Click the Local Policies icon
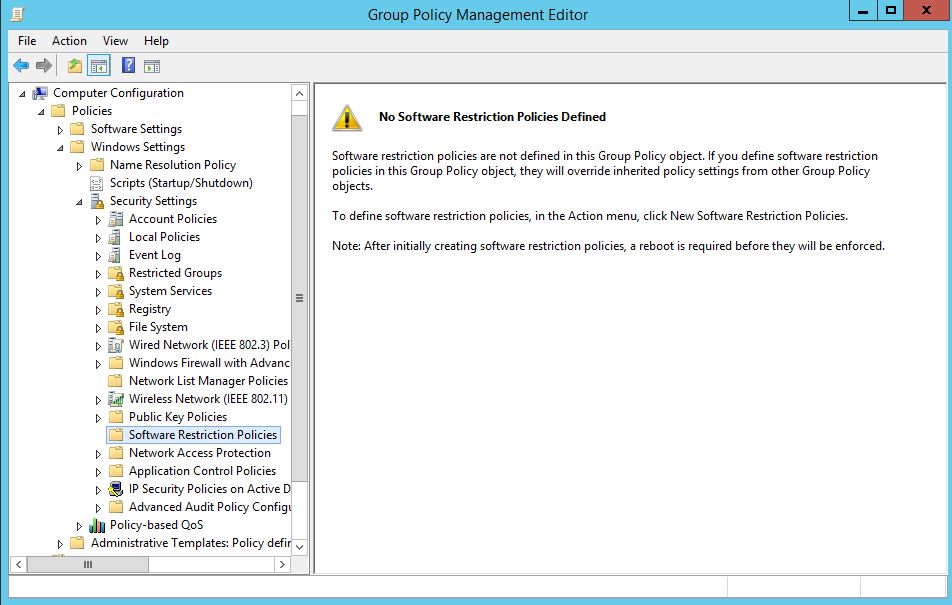This screenshot has height=605, width=952. 115,237
